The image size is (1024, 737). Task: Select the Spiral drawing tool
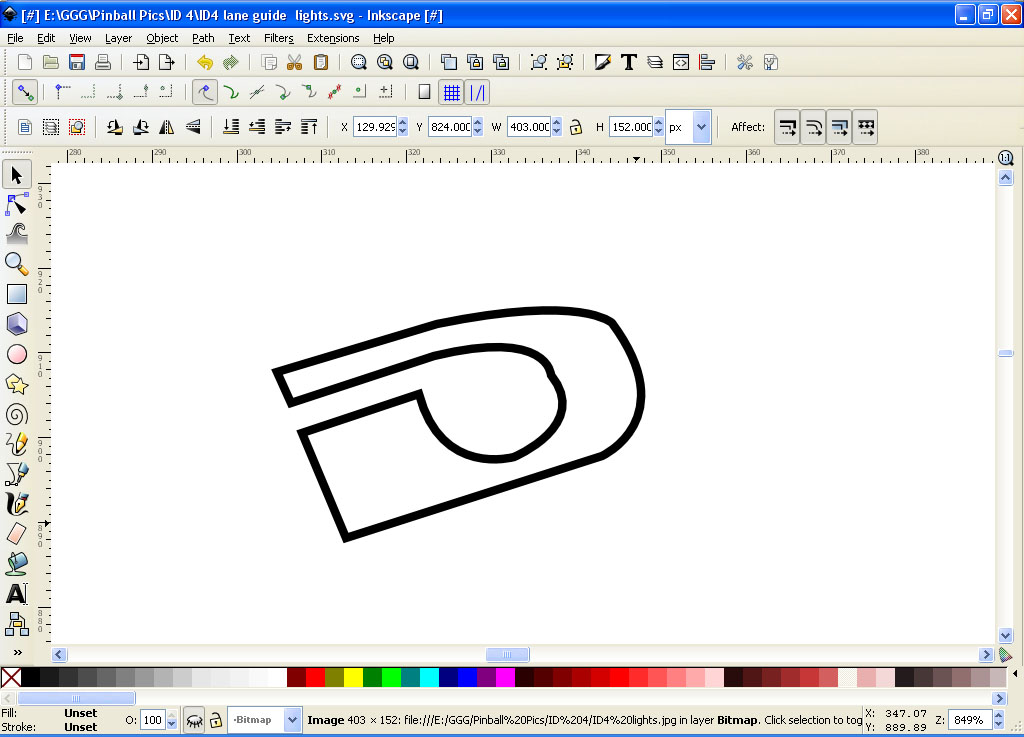click(x=17, y=414)
